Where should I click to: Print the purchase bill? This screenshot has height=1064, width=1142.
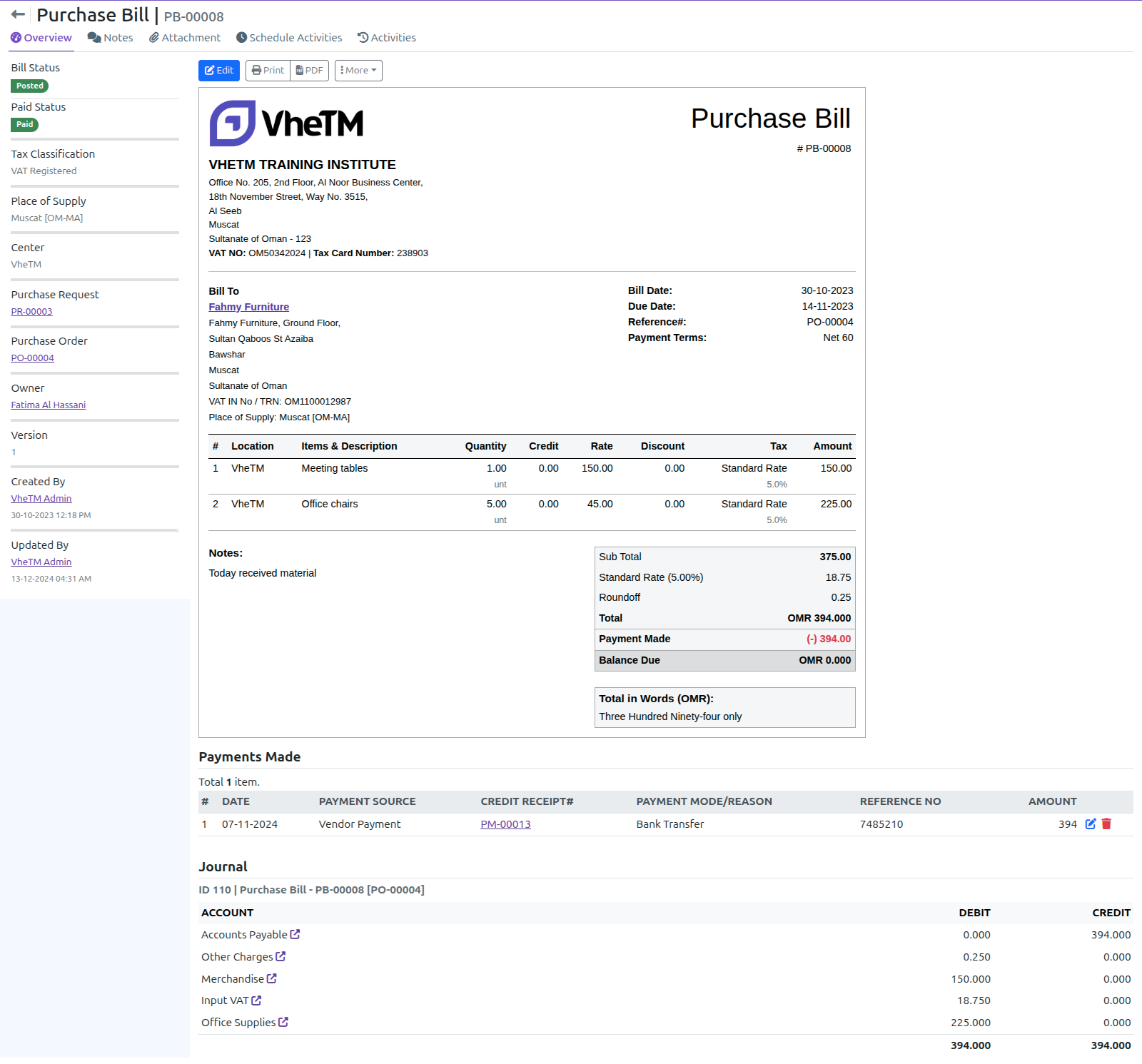268,71
